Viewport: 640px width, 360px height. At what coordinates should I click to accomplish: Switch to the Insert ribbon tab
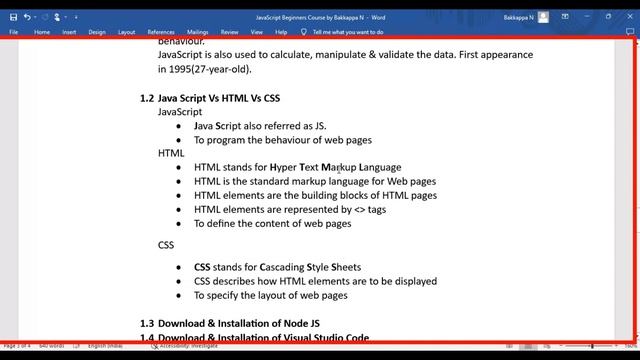[69, 32]
